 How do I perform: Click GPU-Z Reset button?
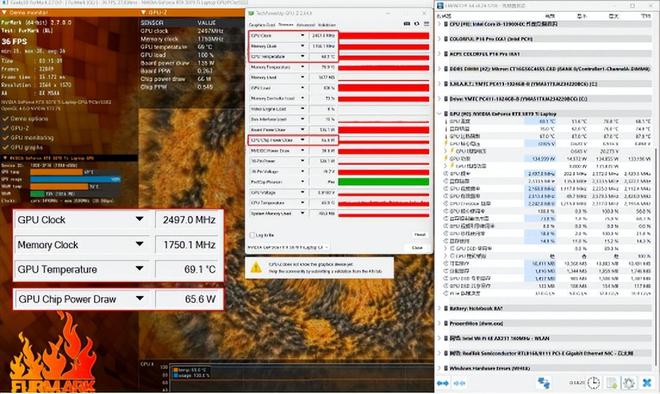pyautogui.click(x=420, y=234)
